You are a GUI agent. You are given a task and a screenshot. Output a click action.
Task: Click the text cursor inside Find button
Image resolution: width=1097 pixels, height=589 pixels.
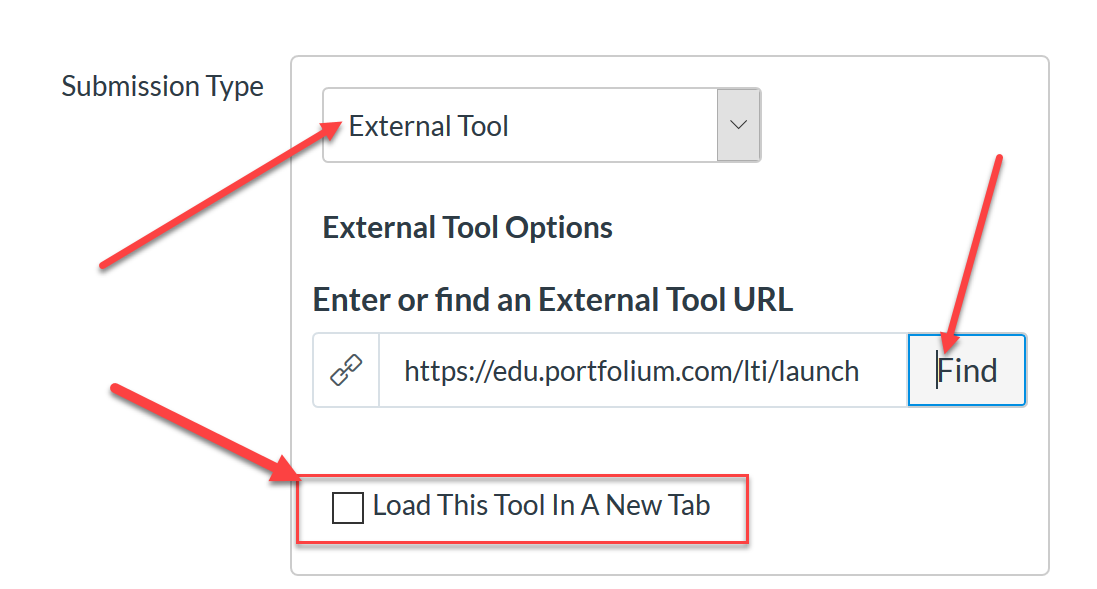pos(937,370)
